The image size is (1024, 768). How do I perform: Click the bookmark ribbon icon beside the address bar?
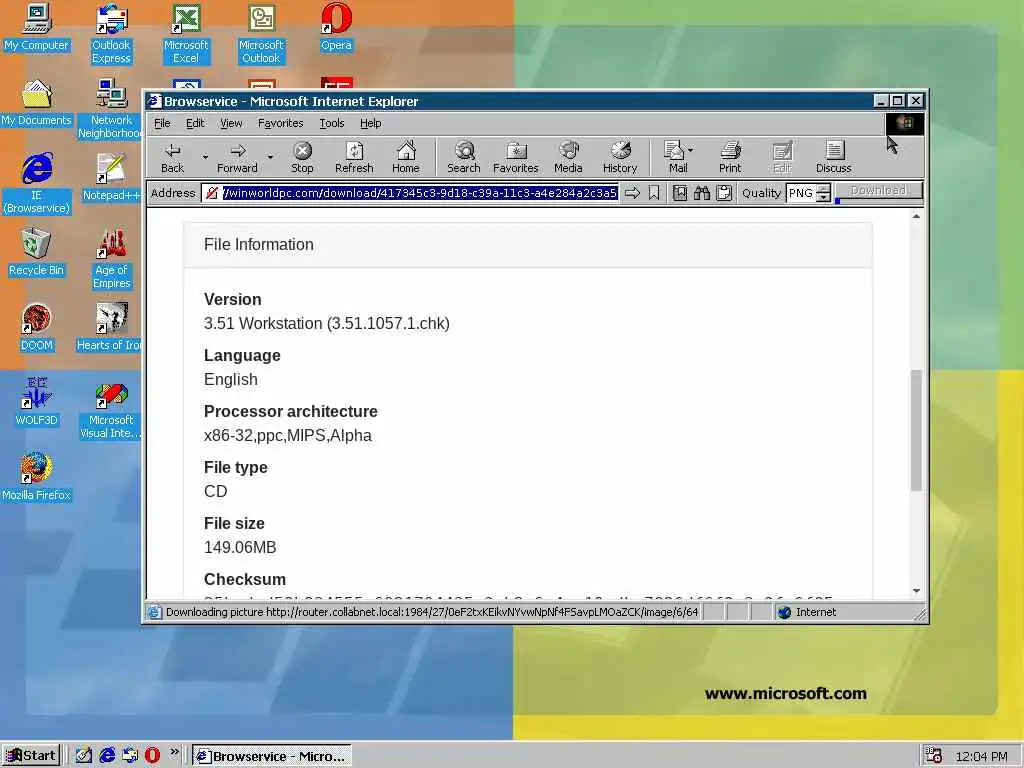tap(654, 193)
